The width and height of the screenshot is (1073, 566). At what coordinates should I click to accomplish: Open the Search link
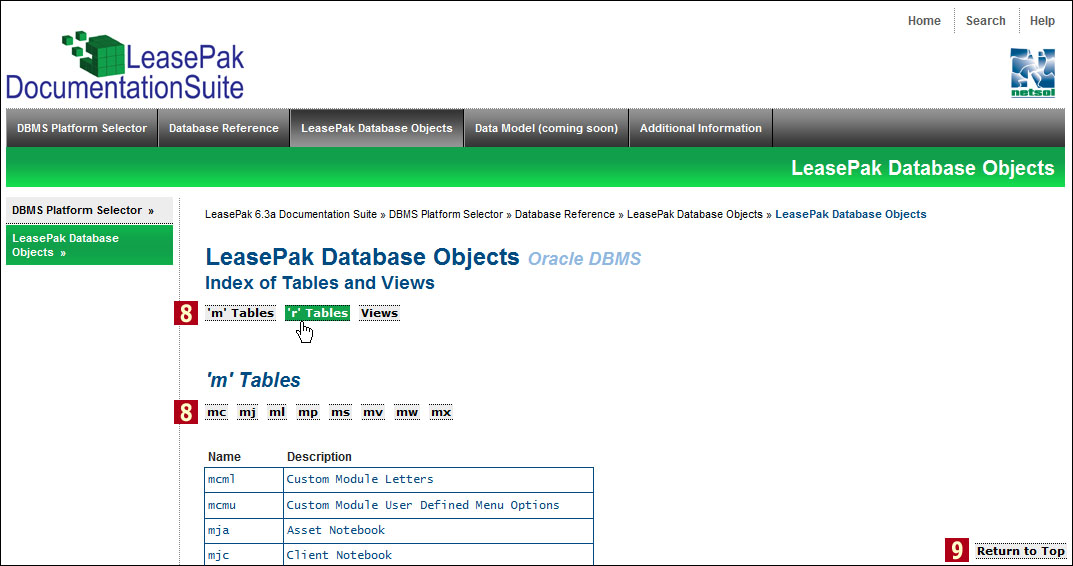coord(985,21)
